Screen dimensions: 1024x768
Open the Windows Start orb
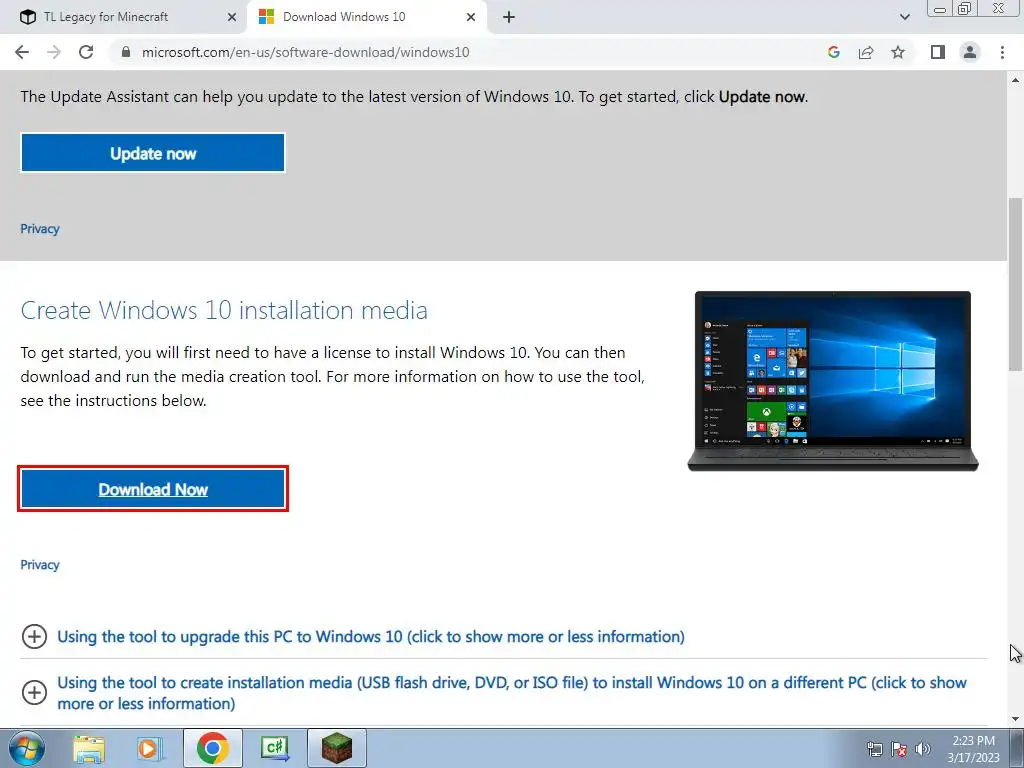(27, 748)
